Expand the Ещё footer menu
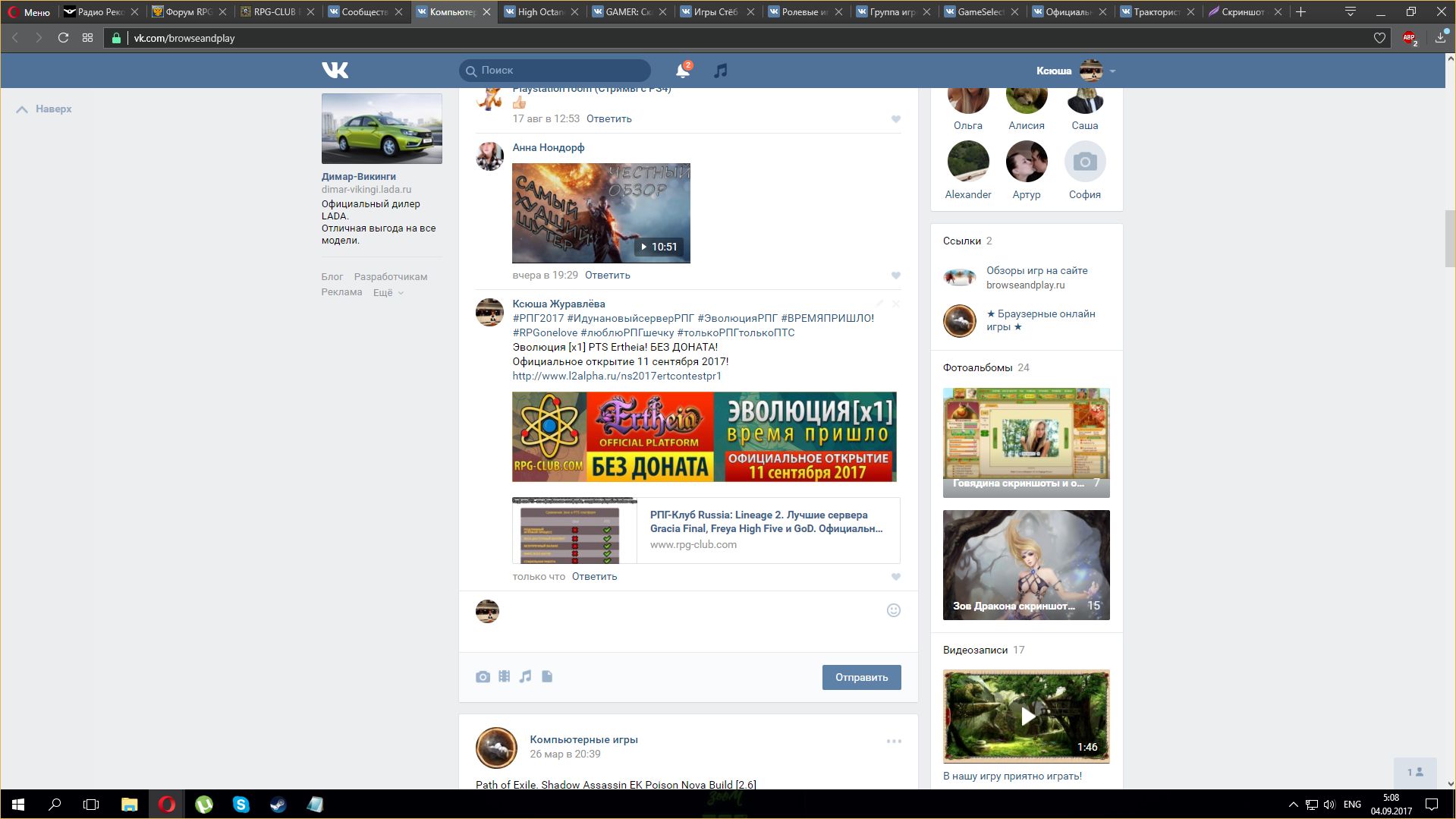 (x=388, y=292)
